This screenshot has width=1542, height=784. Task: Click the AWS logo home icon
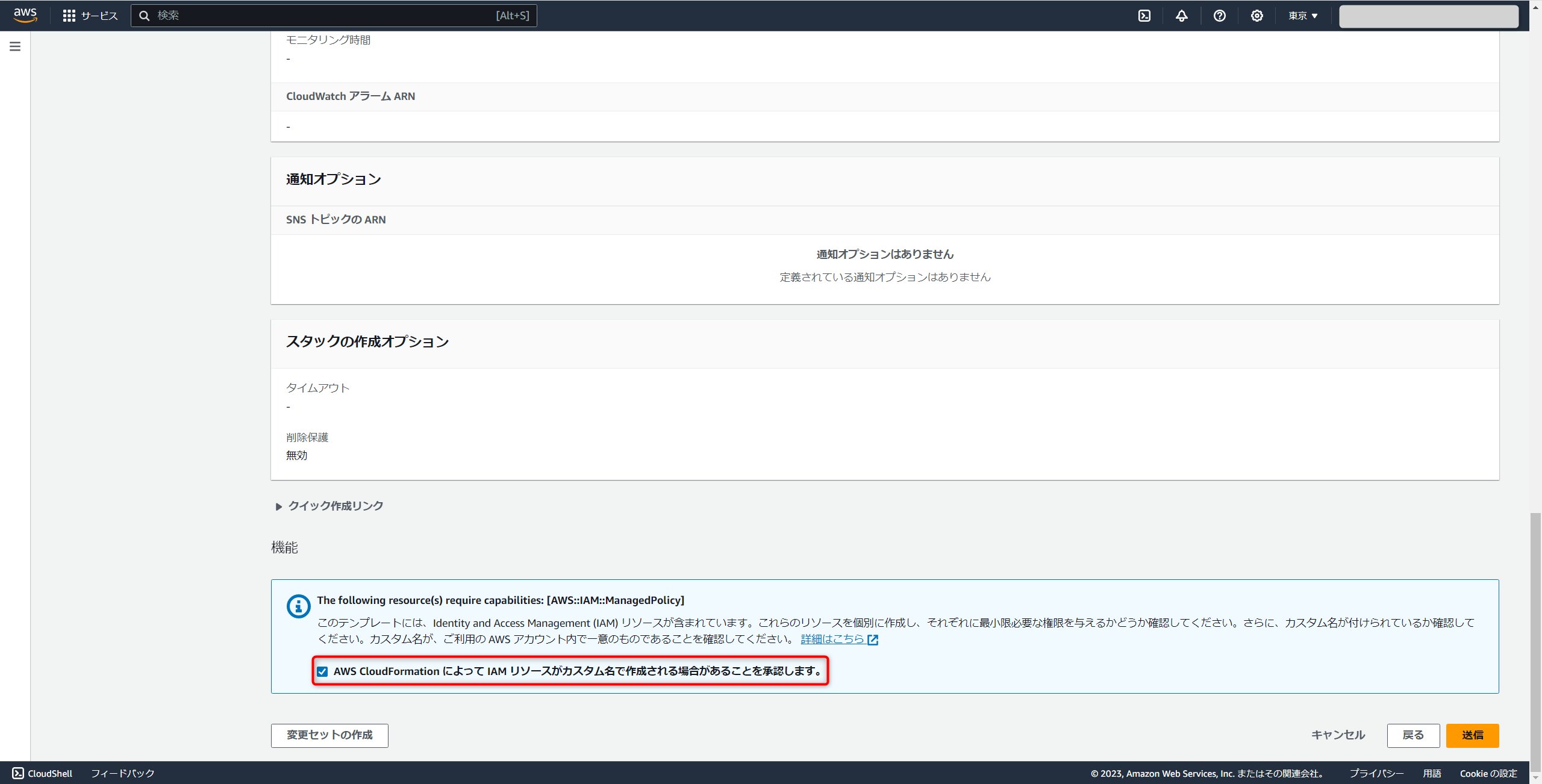[x=25, y=15]
